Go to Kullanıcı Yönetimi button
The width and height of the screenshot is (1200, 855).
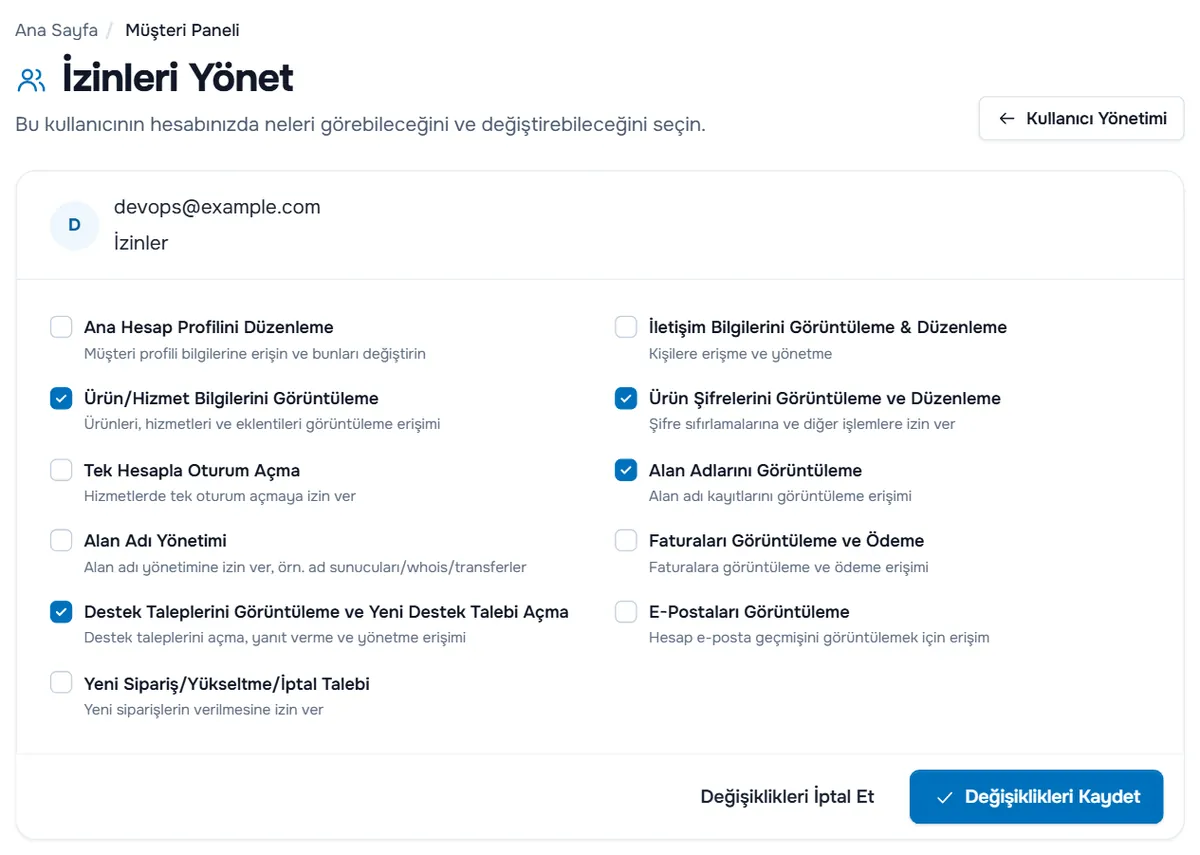[x=1081, y=118]
